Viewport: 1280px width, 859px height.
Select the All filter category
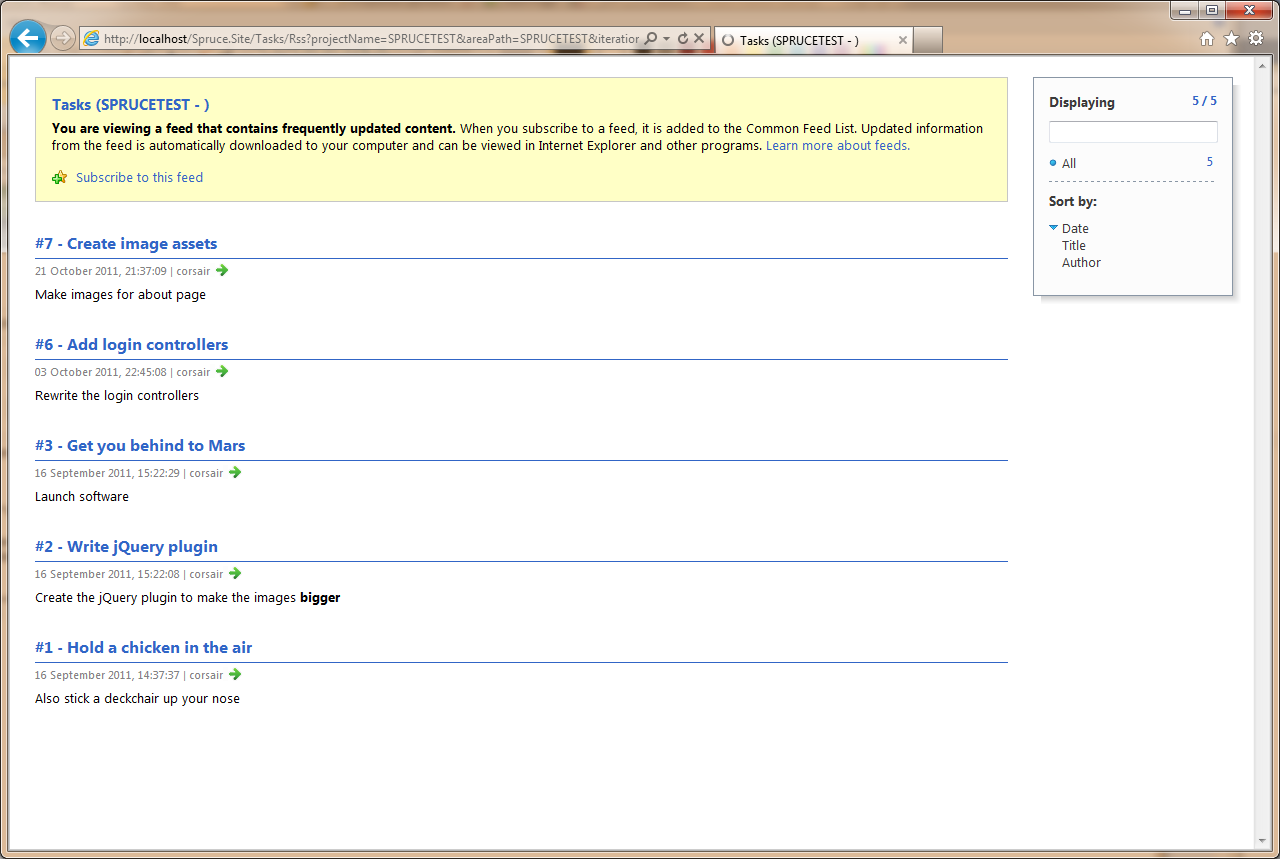[x=1069, y=163]
